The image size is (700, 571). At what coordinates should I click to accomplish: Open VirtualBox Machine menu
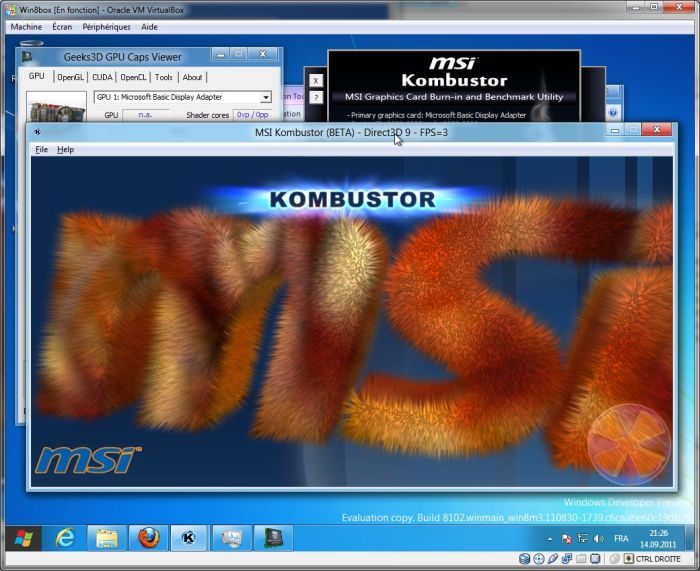tap(26, 27)
